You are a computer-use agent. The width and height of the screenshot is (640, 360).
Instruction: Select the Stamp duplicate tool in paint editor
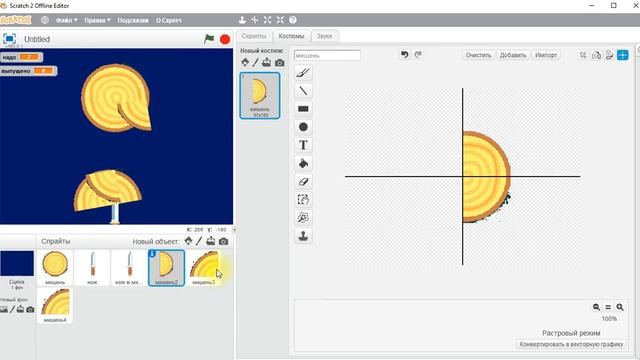pos(303,236)
